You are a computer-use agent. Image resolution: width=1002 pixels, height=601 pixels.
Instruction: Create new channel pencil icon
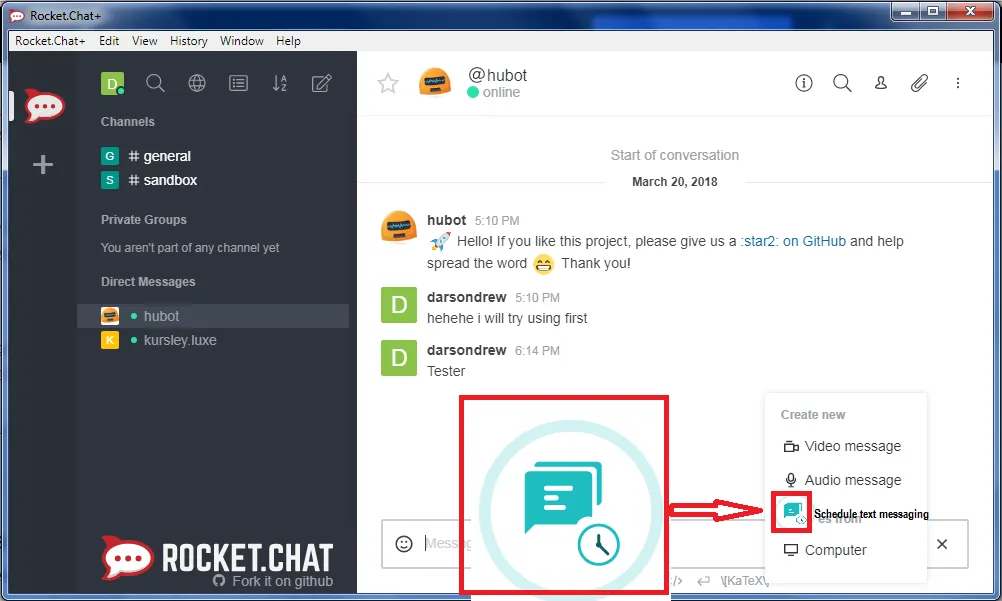321,83
